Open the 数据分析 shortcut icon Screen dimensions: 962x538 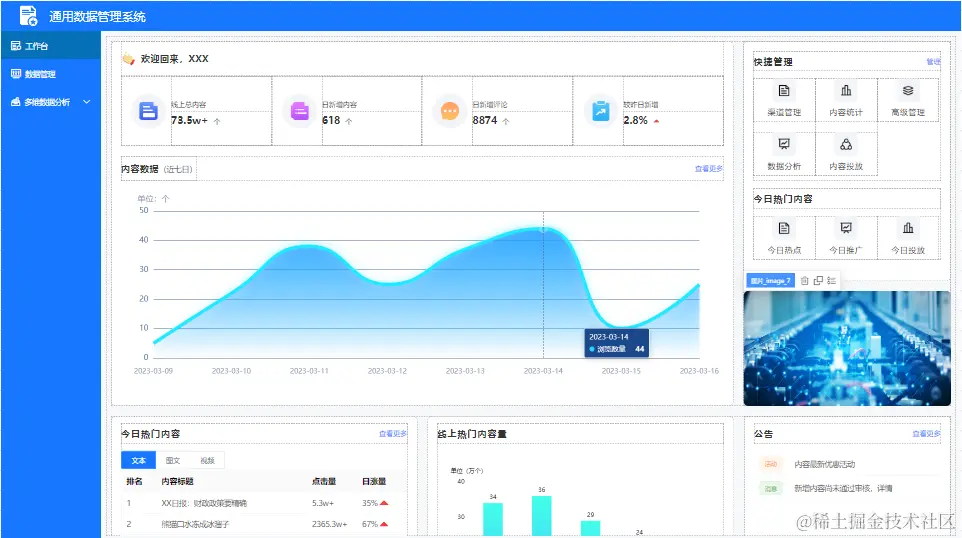coord(784,144)
